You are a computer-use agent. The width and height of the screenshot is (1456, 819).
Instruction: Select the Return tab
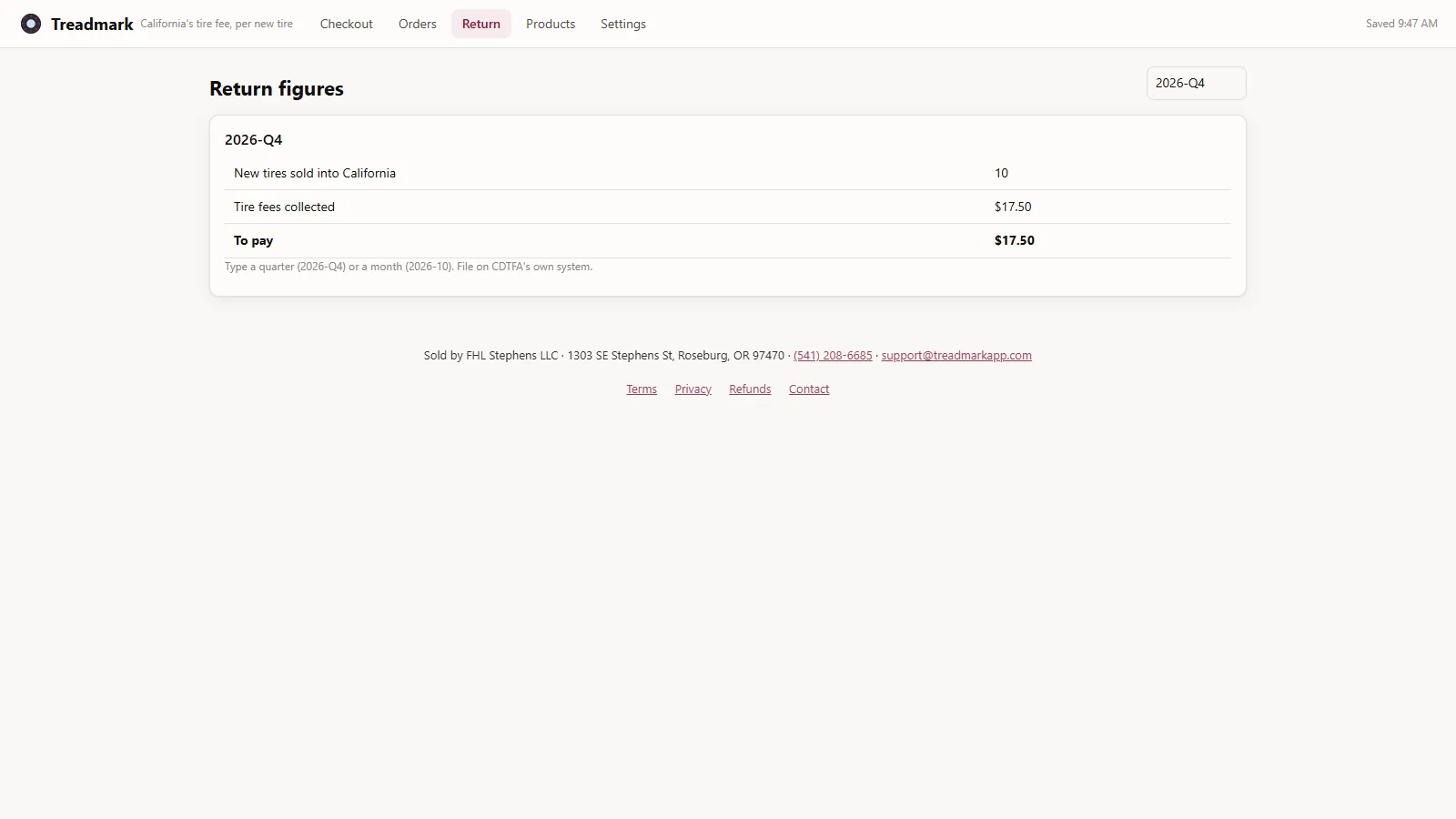coord(481,24)
